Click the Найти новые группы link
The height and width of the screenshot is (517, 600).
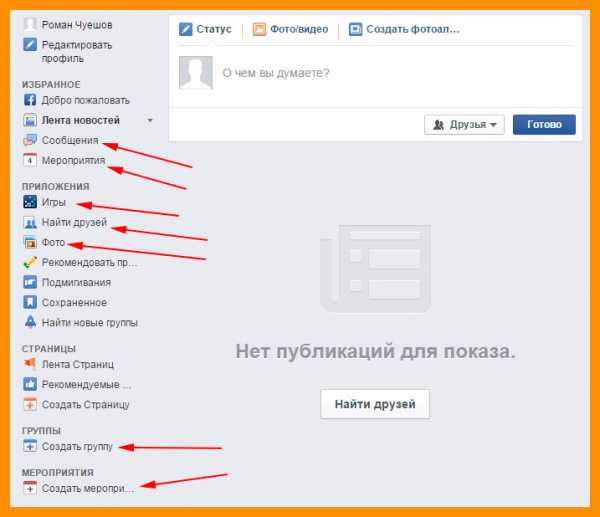pos(90,323)
